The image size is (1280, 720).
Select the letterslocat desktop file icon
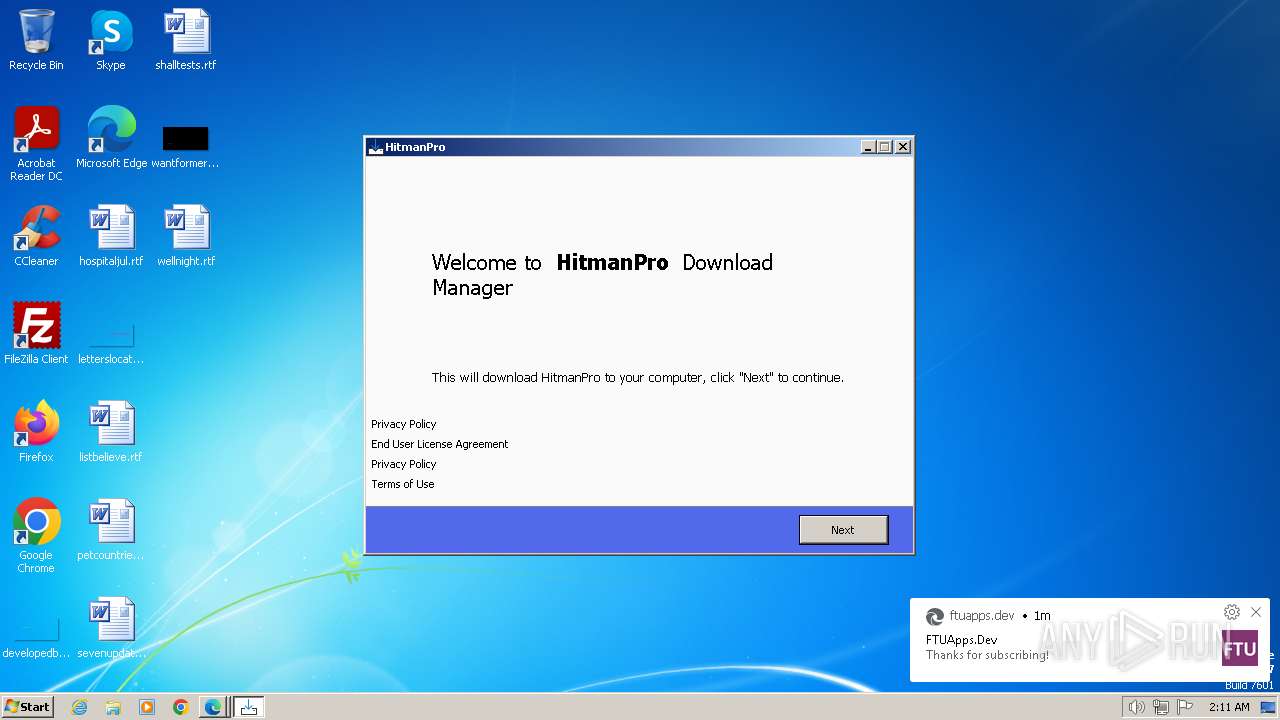(x=111, y=343)
